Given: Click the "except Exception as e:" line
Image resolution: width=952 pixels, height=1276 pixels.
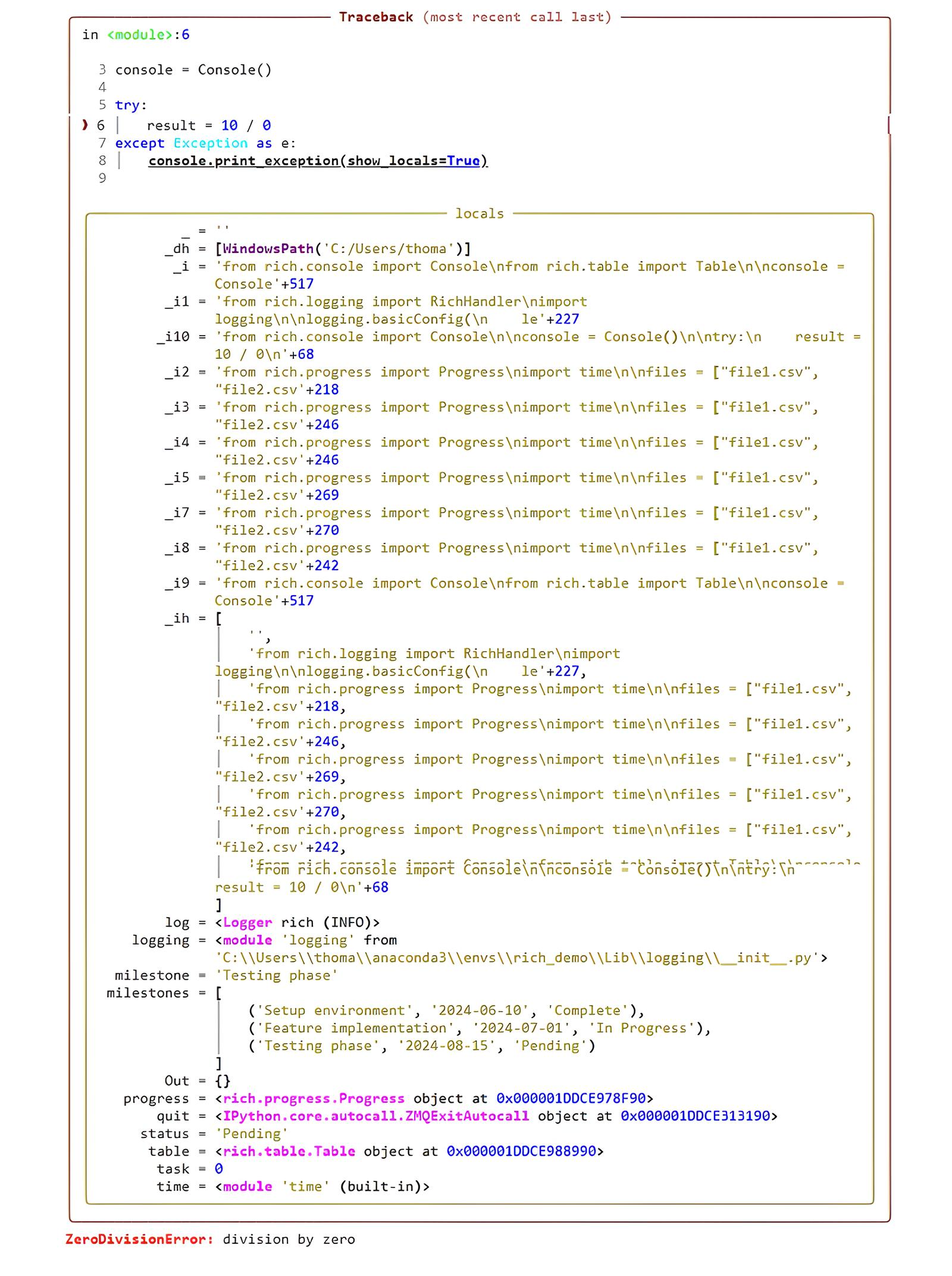Looking at the screenshot, I should tap(205, 143).
